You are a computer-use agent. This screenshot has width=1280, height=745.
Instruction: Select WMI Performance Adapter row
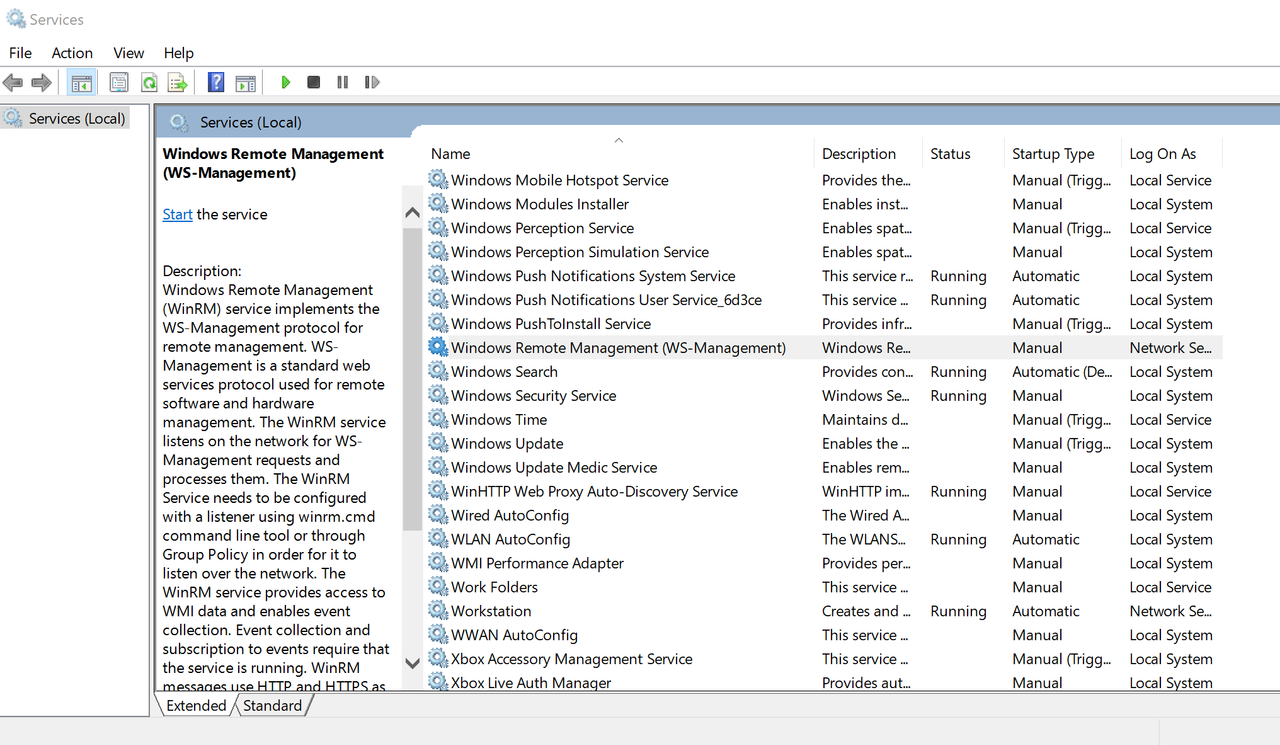coord(824,563)
